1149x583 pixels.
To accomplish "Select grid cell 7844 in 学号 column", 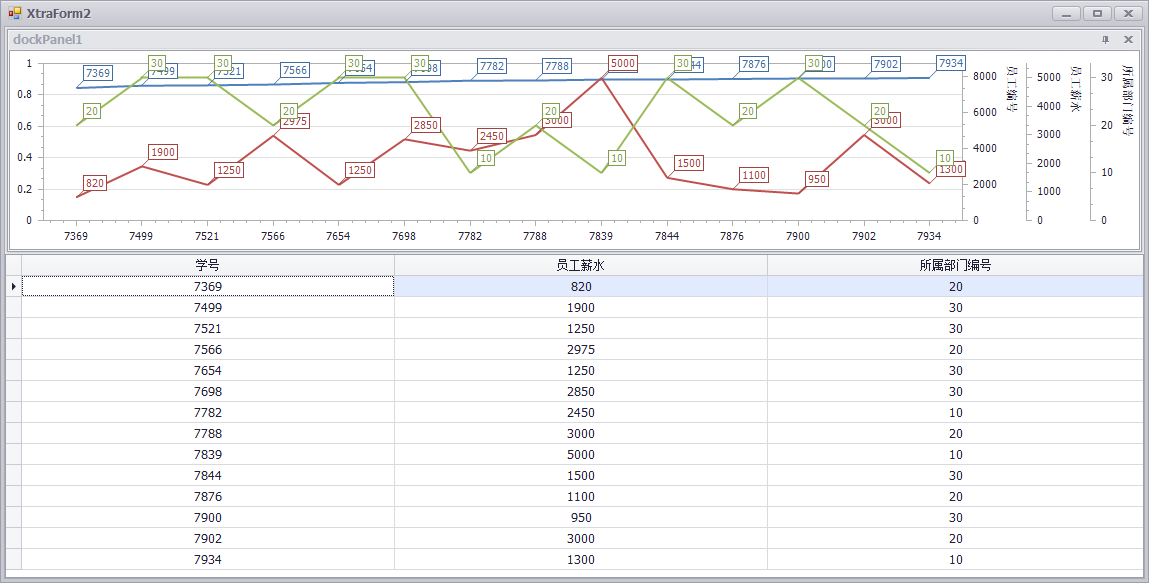I will [x=207, y=475].
